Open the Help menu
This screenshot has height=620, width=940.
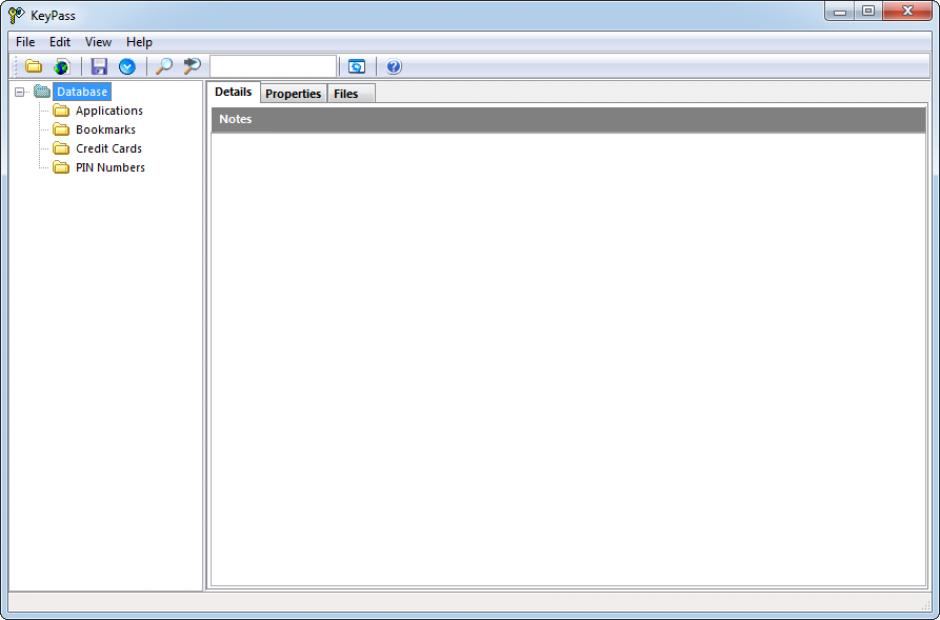tap(139, 42)
